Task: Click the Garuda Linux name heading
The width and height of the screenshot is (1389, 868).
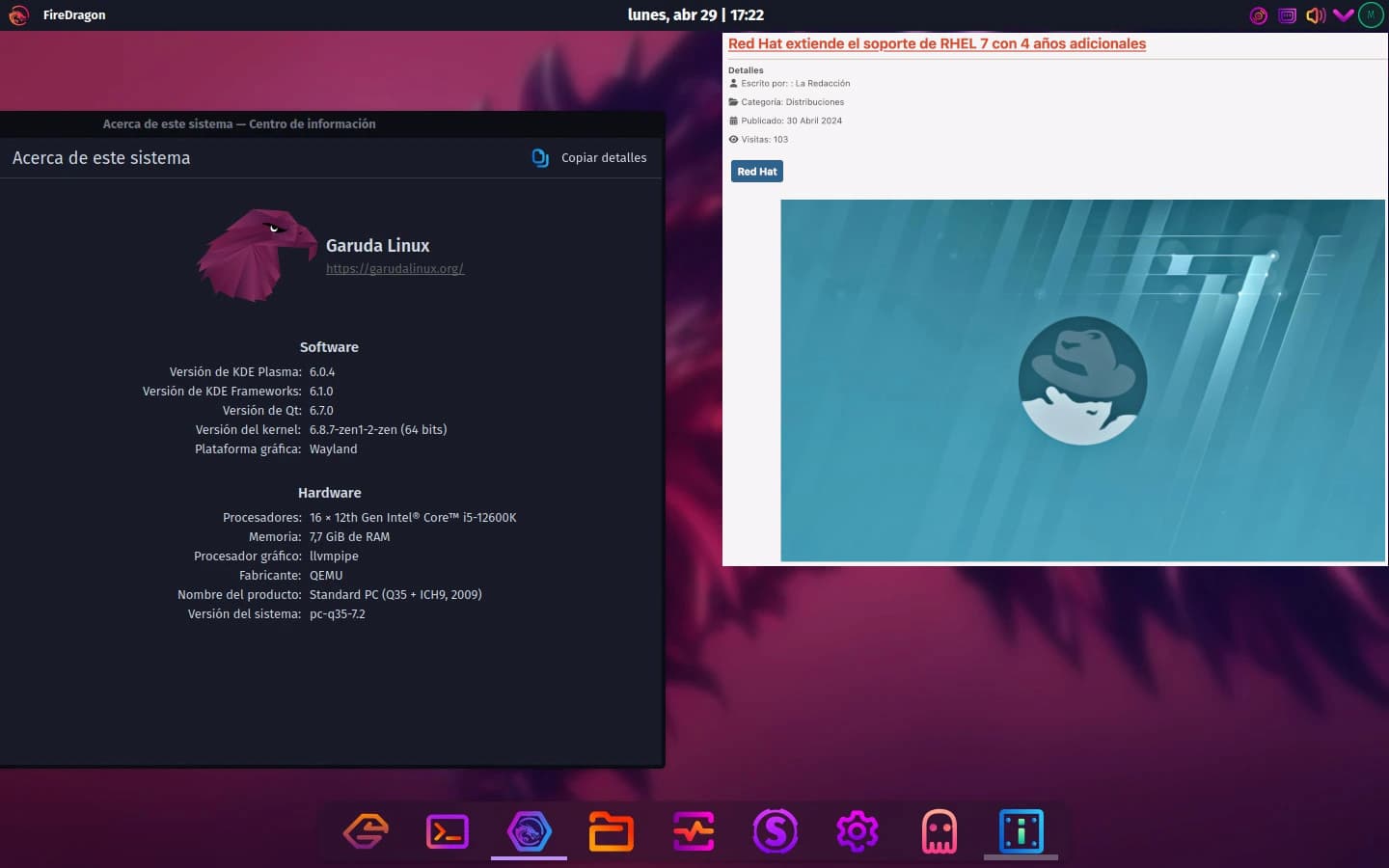Action: 377,246
